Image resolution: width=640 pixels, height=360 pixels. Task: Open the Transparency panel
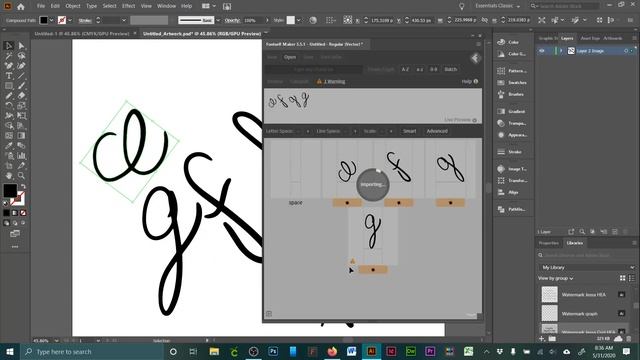[x=512, y=123]
